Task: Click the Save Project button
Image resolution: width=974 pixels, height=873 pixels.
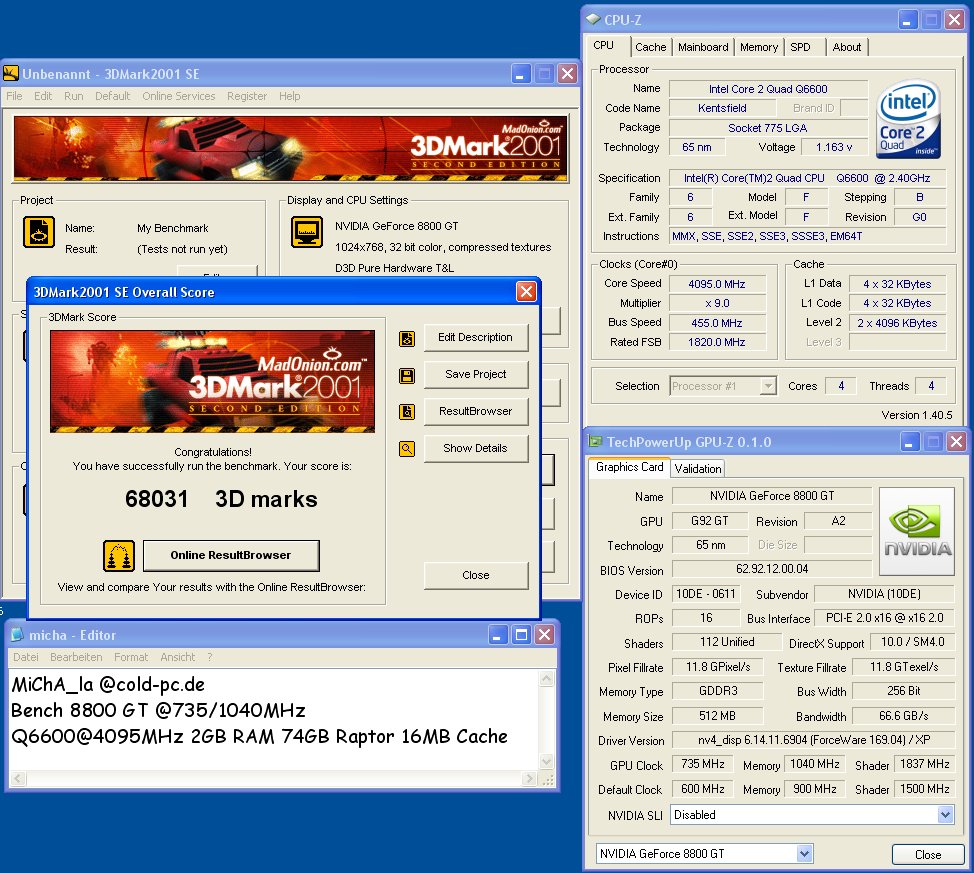Action: (x=476, y=374)
